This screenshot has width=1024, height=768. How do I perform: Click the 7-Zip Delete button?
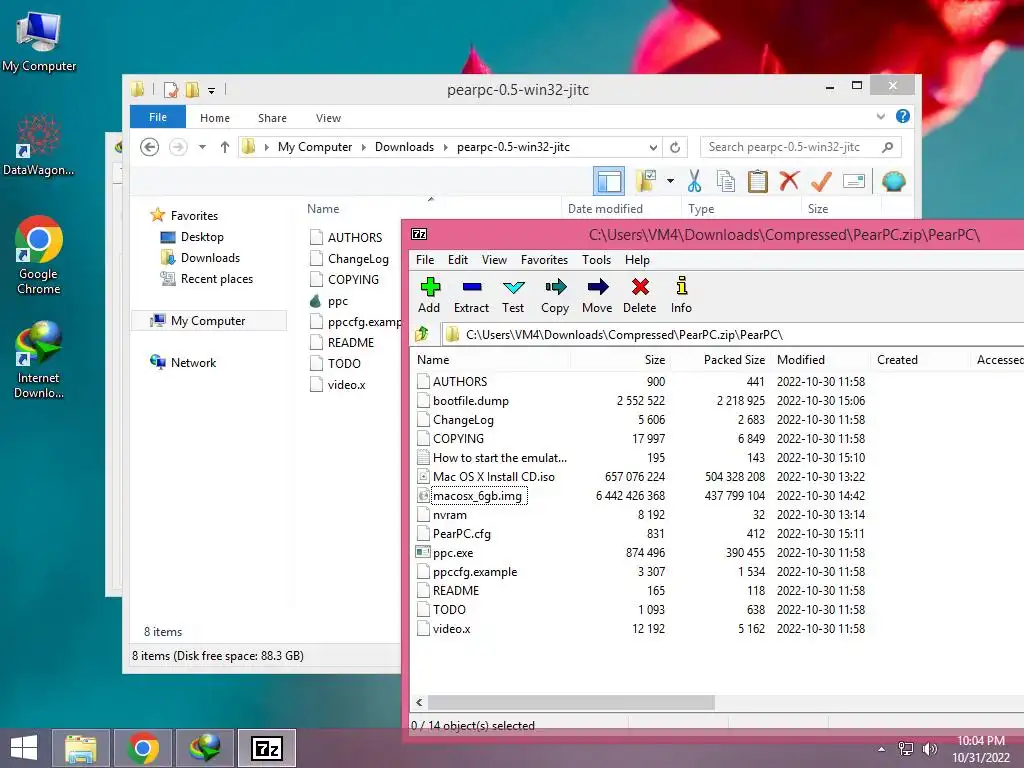(639, 295)
